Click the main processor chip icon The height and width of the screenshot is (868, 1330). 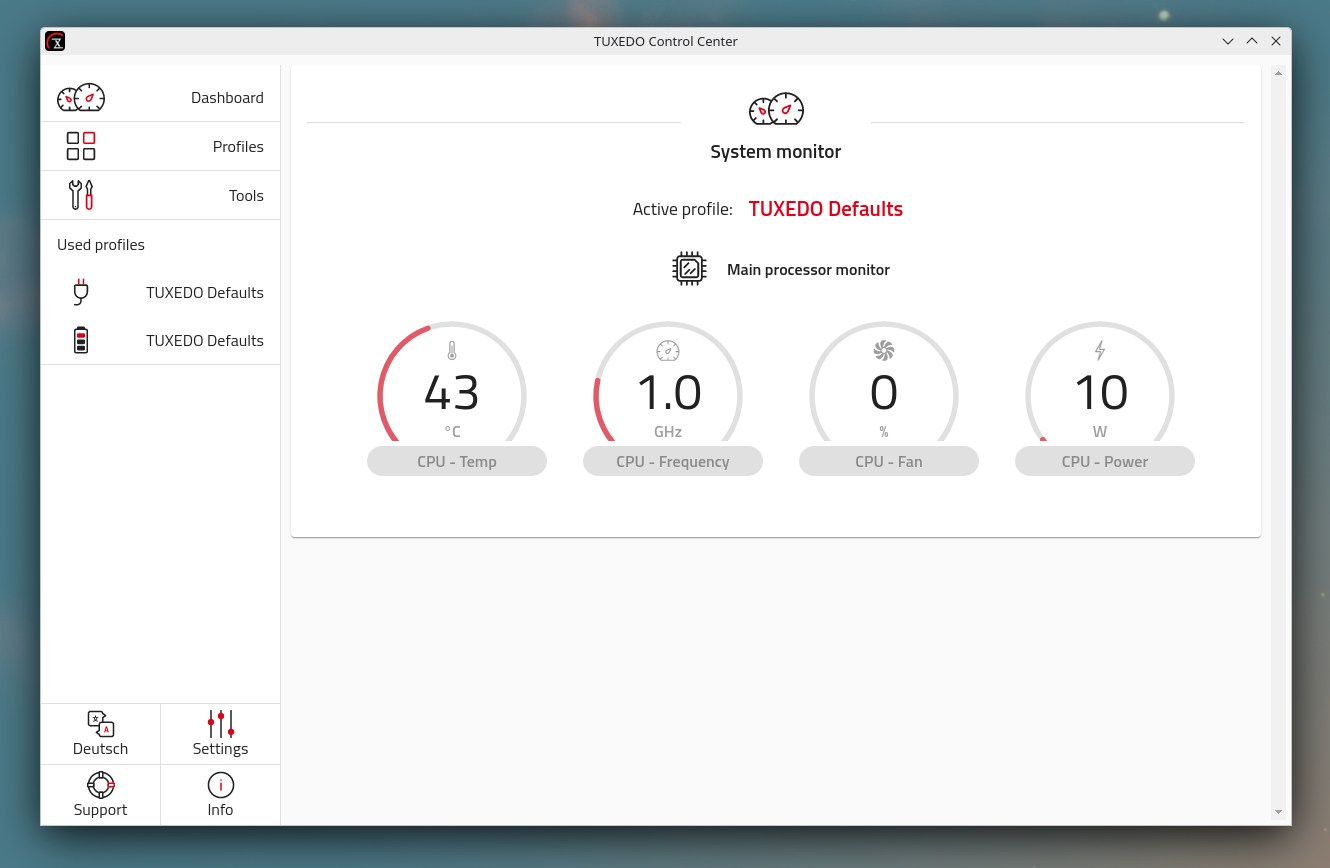[689, 269]
